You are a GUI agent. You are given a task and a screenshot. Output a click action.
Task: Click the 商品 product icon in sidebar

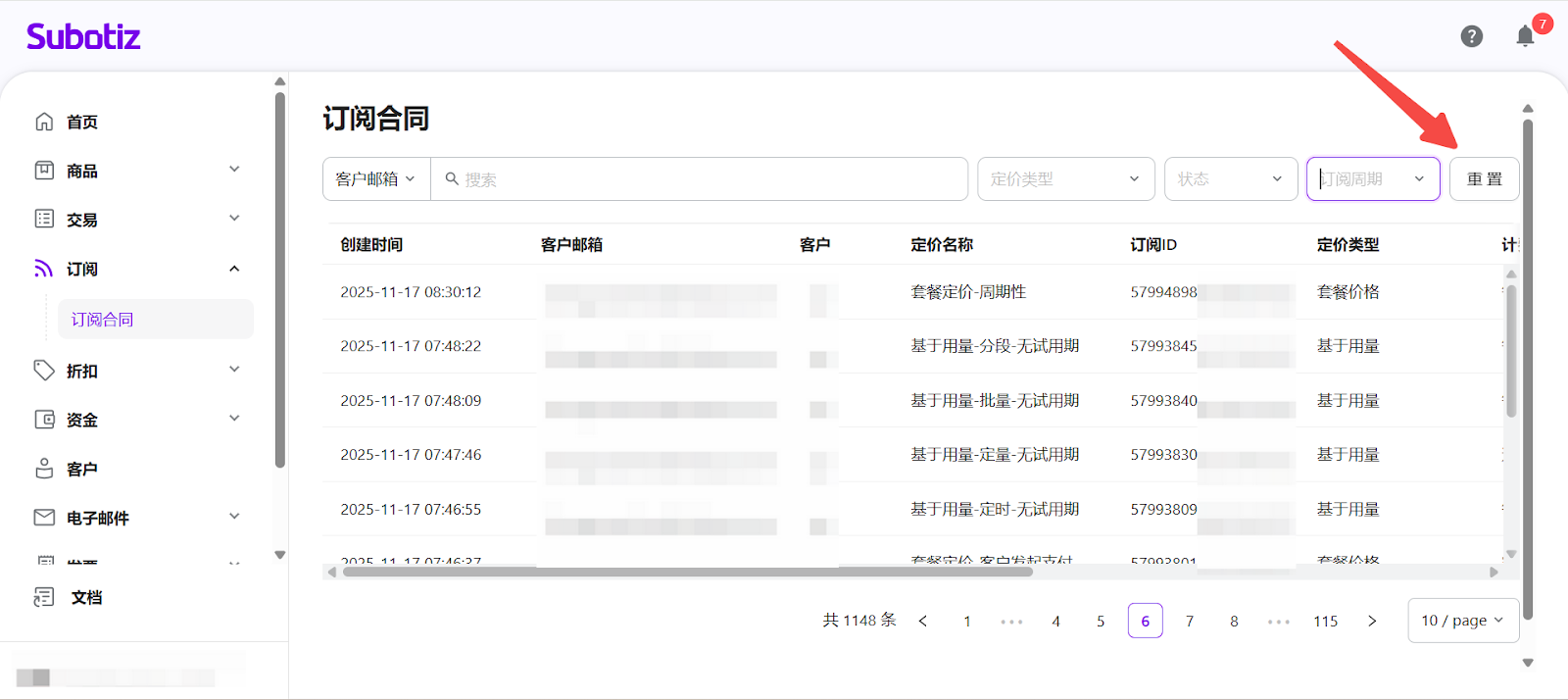coord(44,171)
